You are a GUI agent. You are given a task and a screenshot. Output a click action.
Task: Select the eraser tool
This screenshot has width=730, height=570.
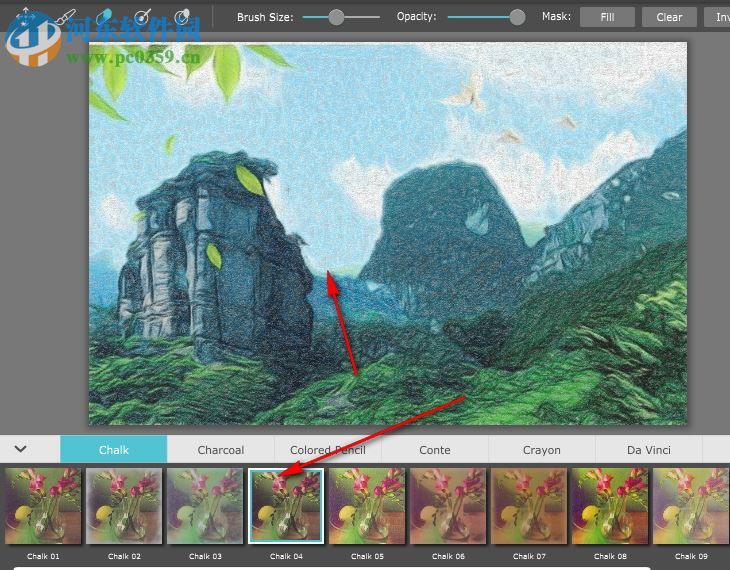(104, 17)
